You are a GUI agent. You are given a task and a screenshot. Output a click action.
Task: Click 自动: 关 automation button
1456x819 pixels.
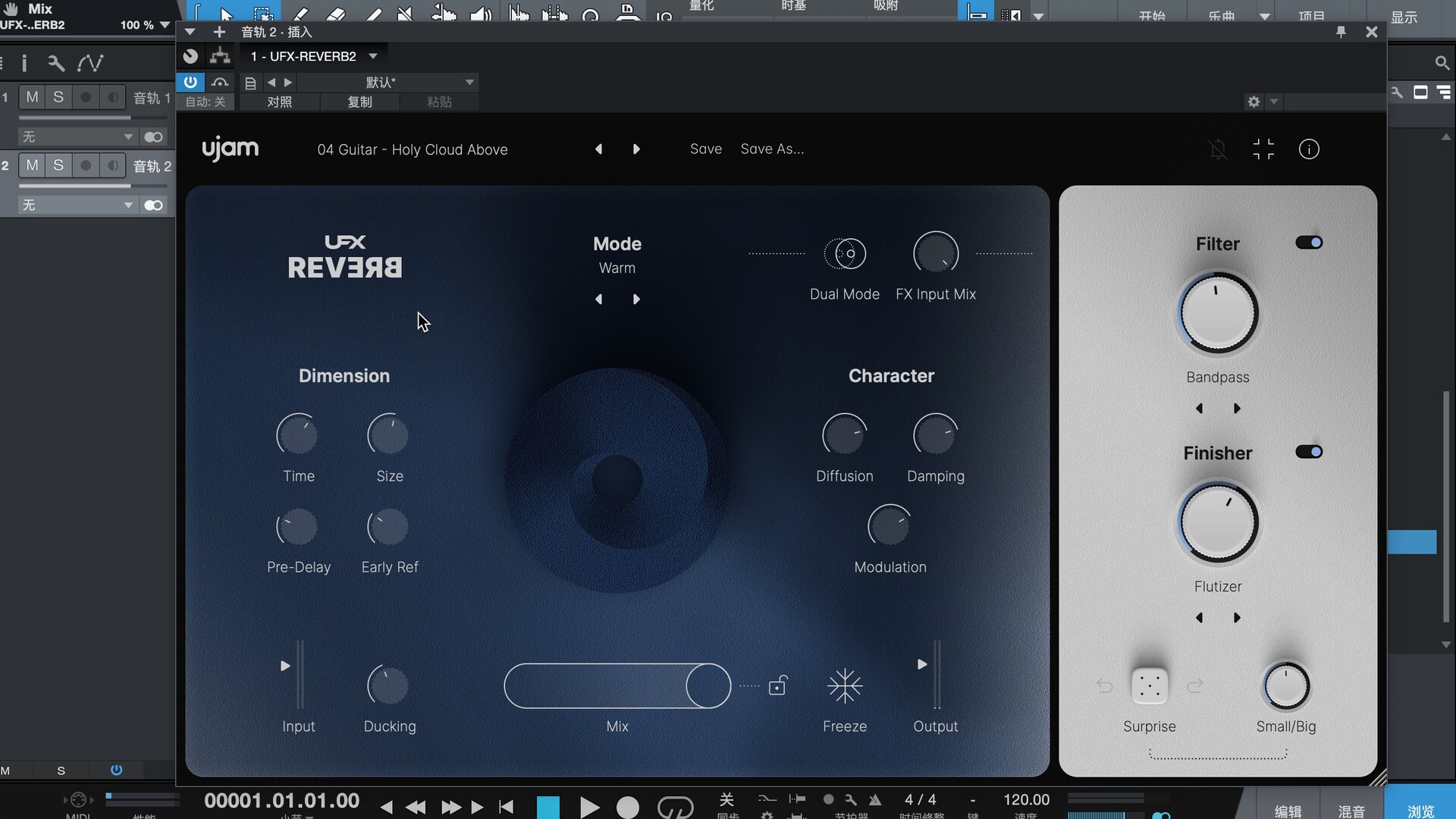206,102
